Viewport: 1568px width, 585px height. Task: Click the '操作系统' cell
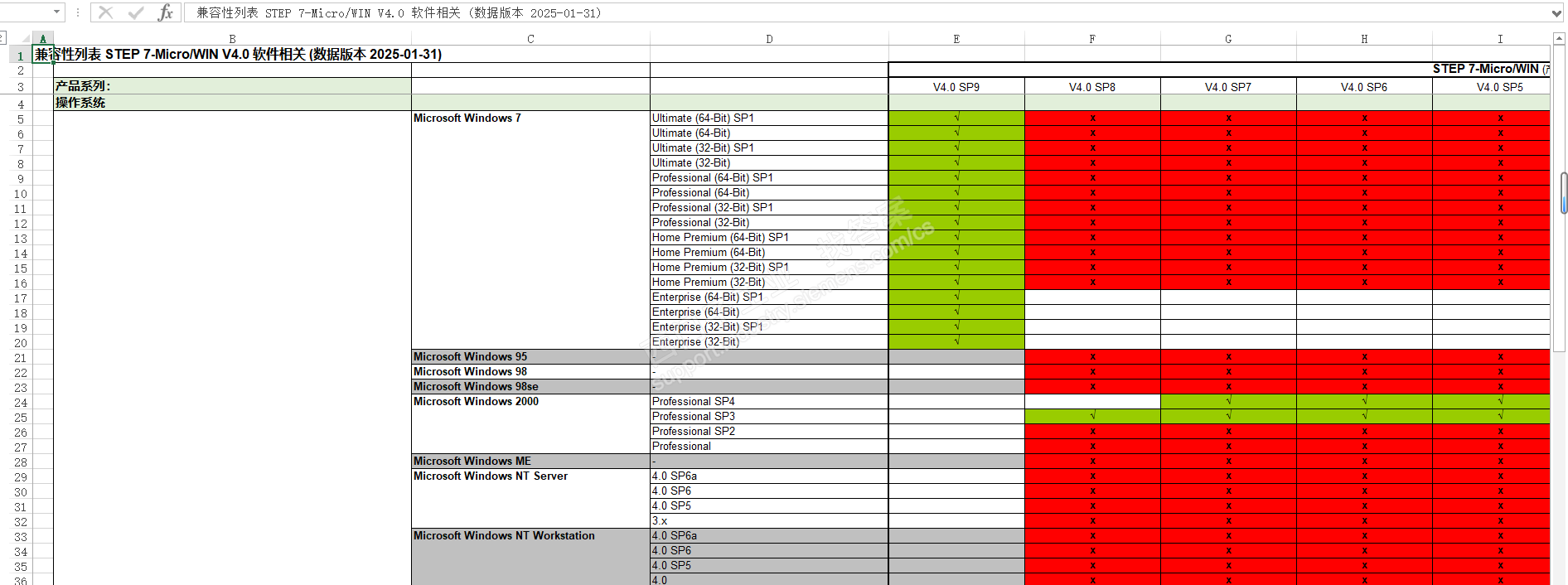coord(232,103)
